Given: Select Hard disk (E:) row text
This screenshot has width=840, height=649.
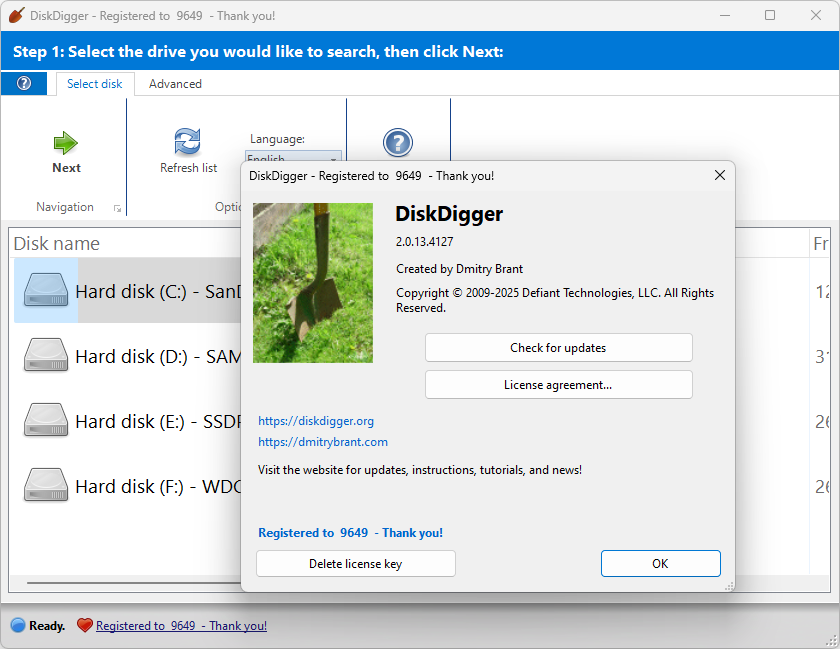Looking at the screenshot, I should [159, 421].
